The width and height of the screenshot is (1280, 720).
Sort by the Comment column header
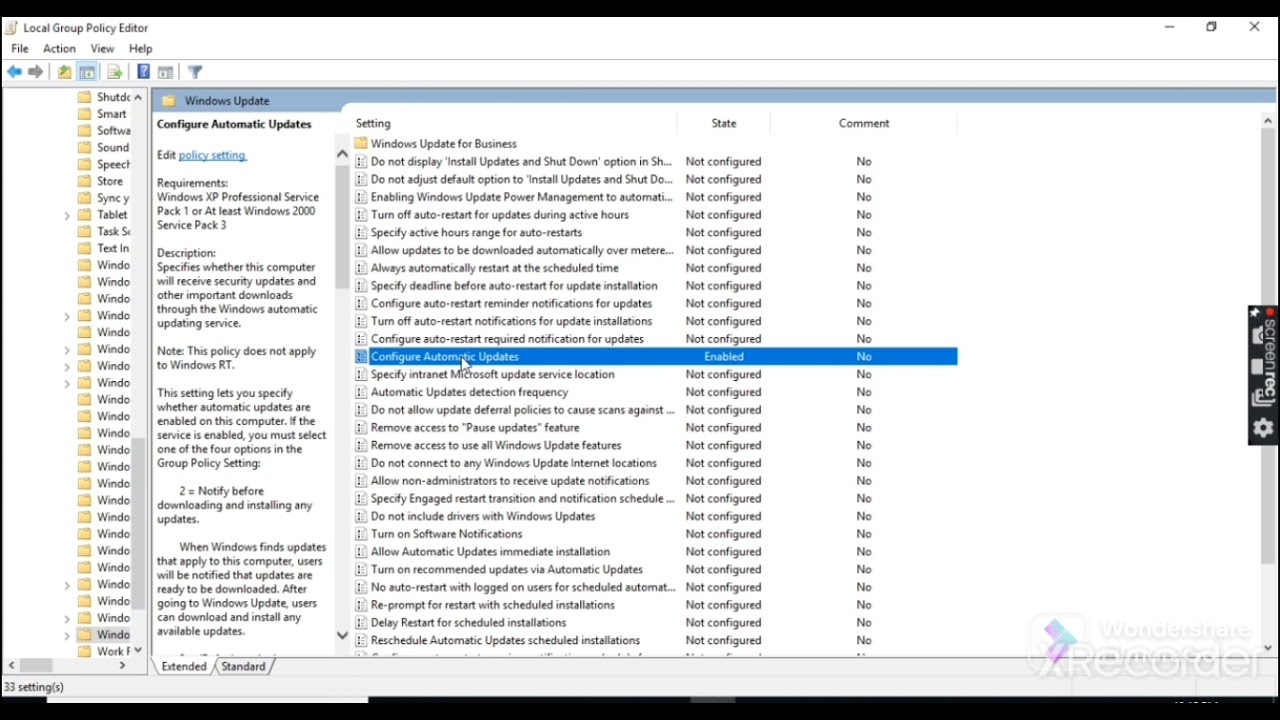(864, 123)
